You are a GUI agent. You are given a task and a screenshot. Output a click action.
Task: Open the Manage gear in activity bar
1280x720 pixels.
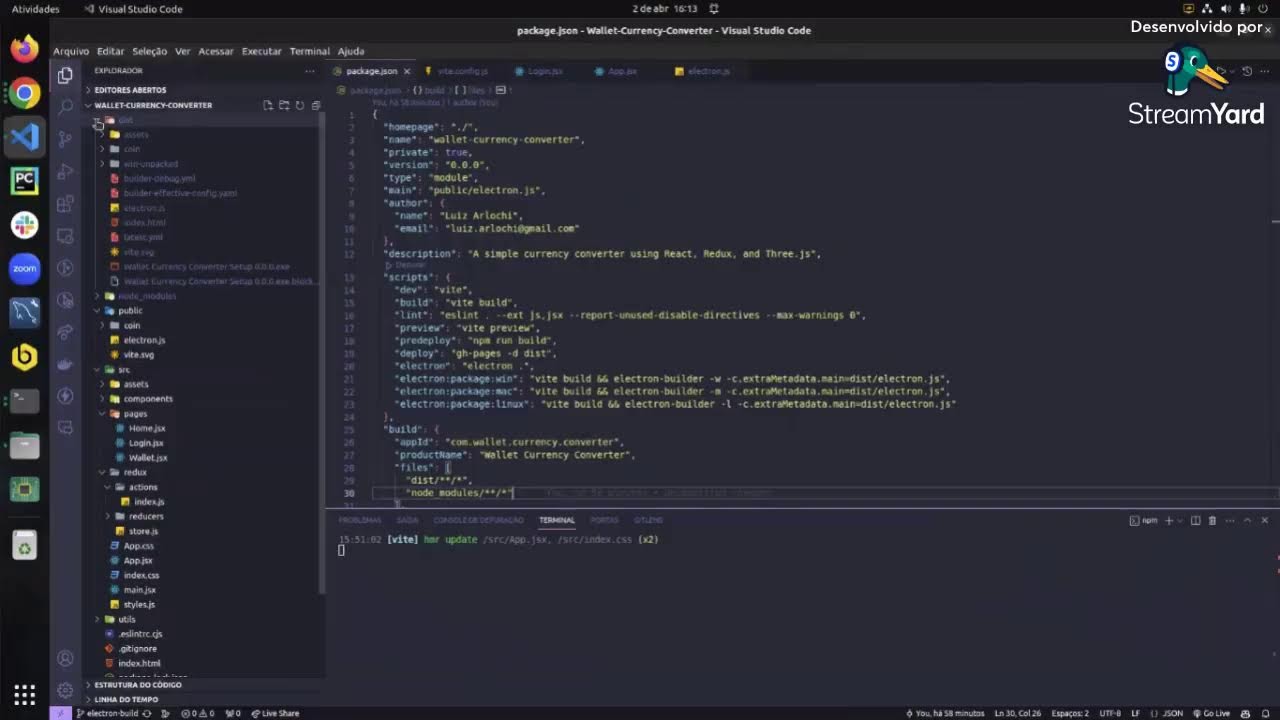[x=65, y=690]
